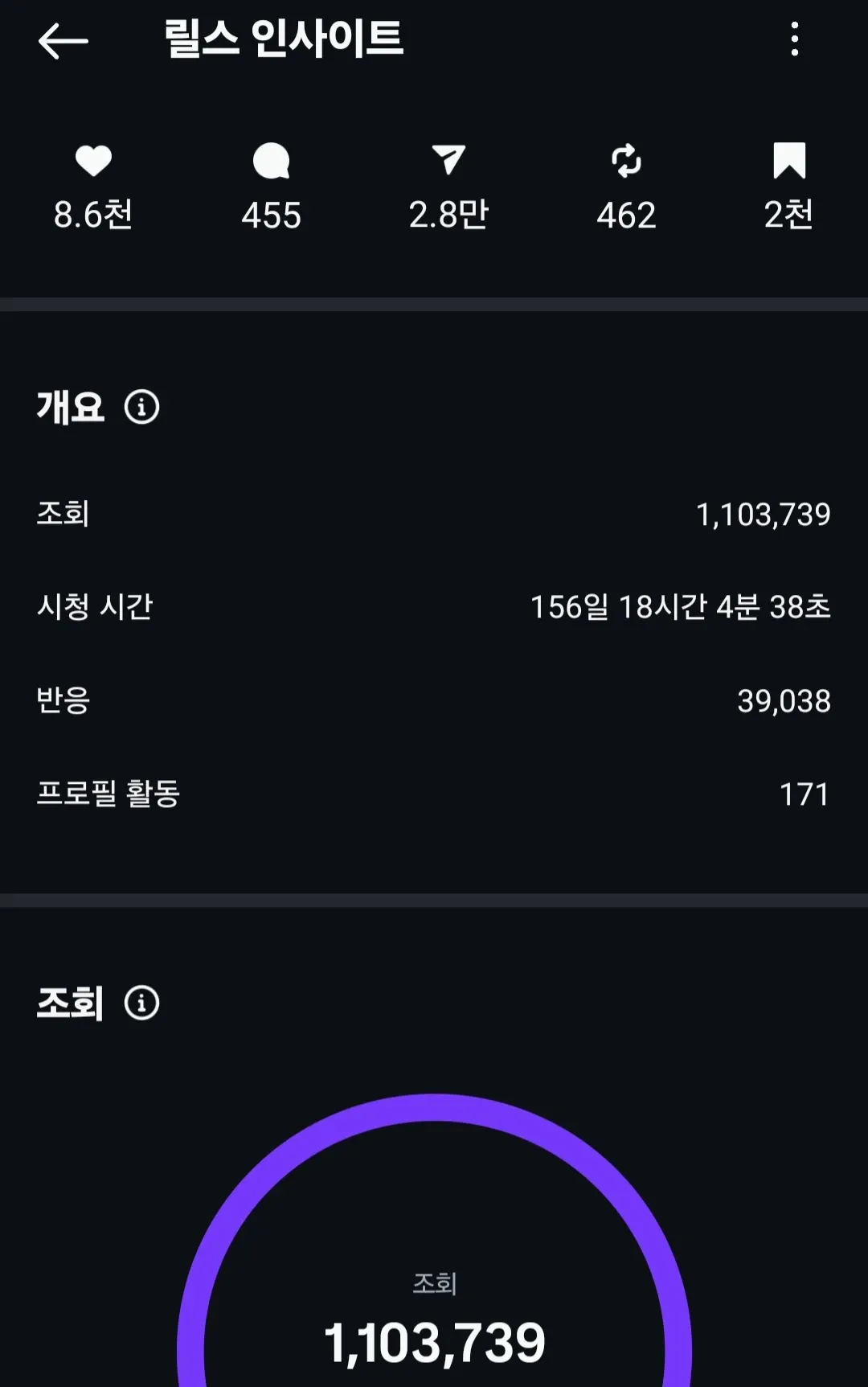Viewport: 868px width, 1387px height.
Task: Tap the purple views progress ring
Action: 434,1108
